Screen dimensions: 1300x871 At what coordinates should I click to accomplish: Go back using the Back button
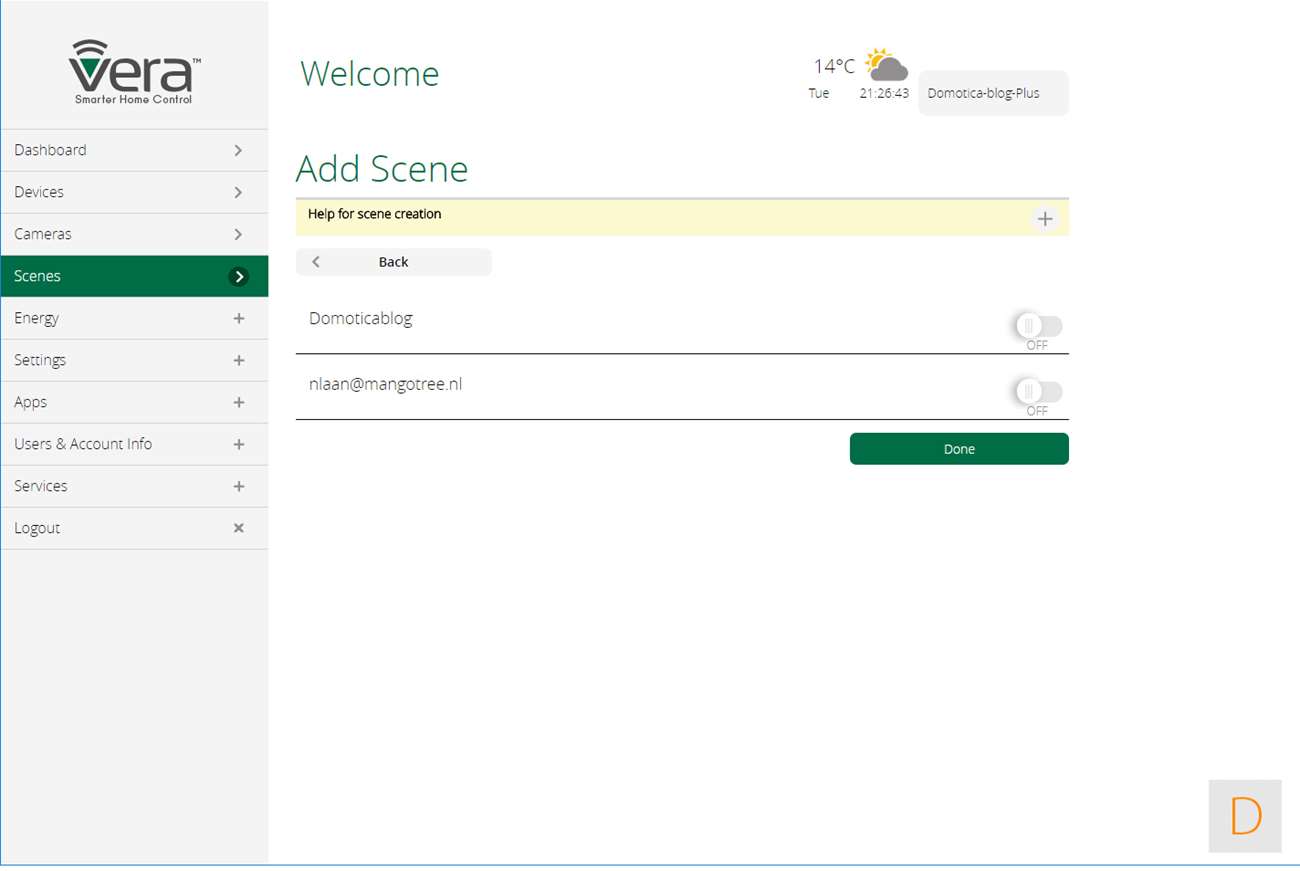point(393,262)
